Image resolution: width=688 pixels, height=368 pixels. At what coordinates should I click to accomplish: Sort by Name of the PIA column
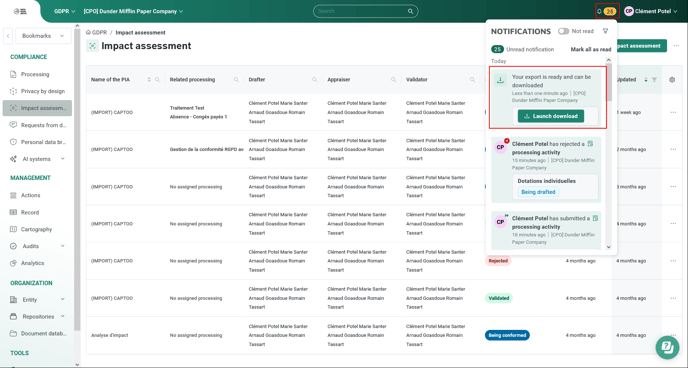tap(149, 79)
